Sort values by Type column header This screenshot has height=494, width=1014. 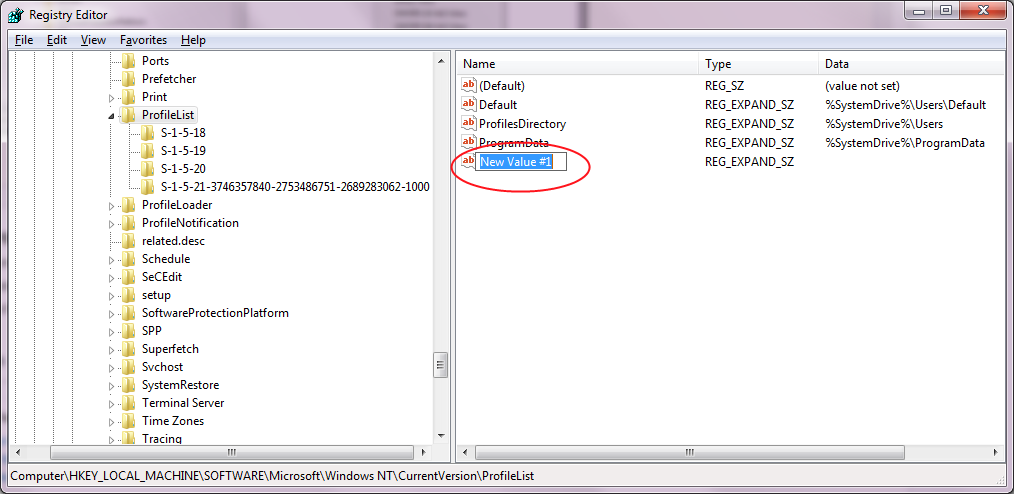click(759, 64)
